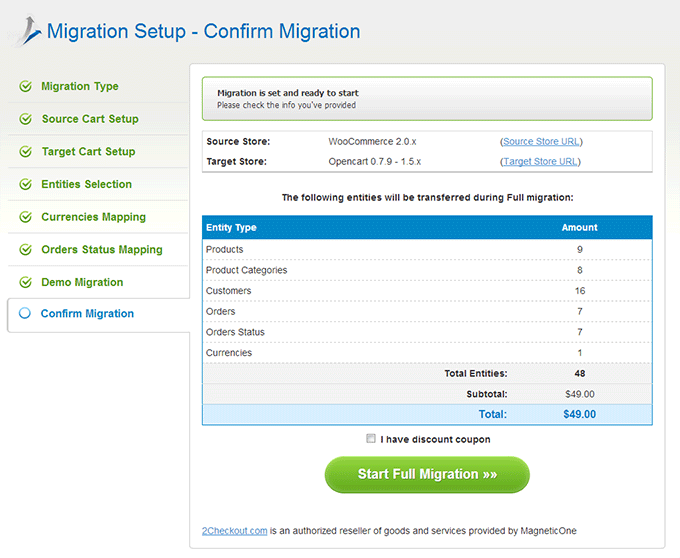Open the Migration Type step

click(80, 86)
